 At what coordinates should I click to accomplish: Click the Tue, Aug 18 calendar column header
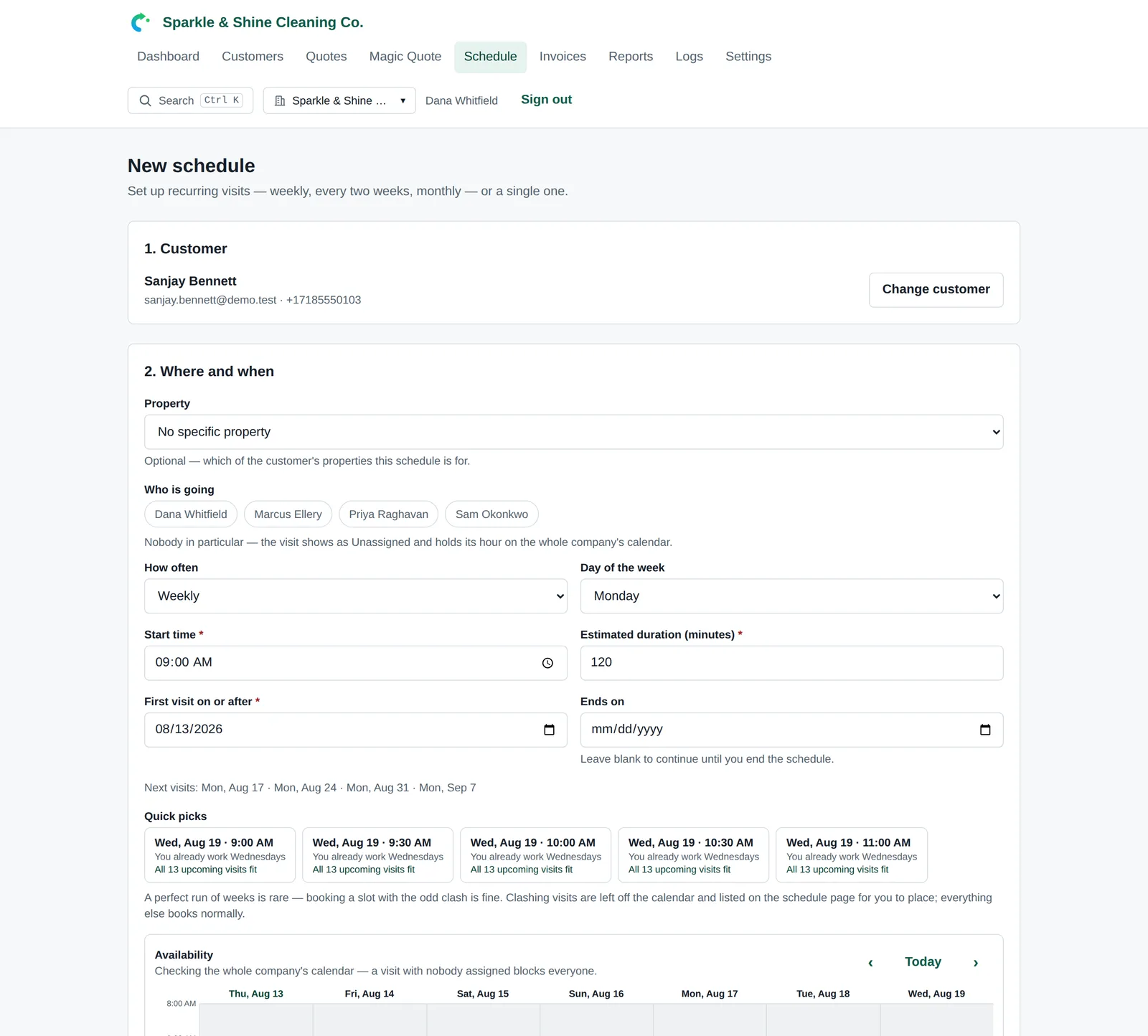click(823, 994)
